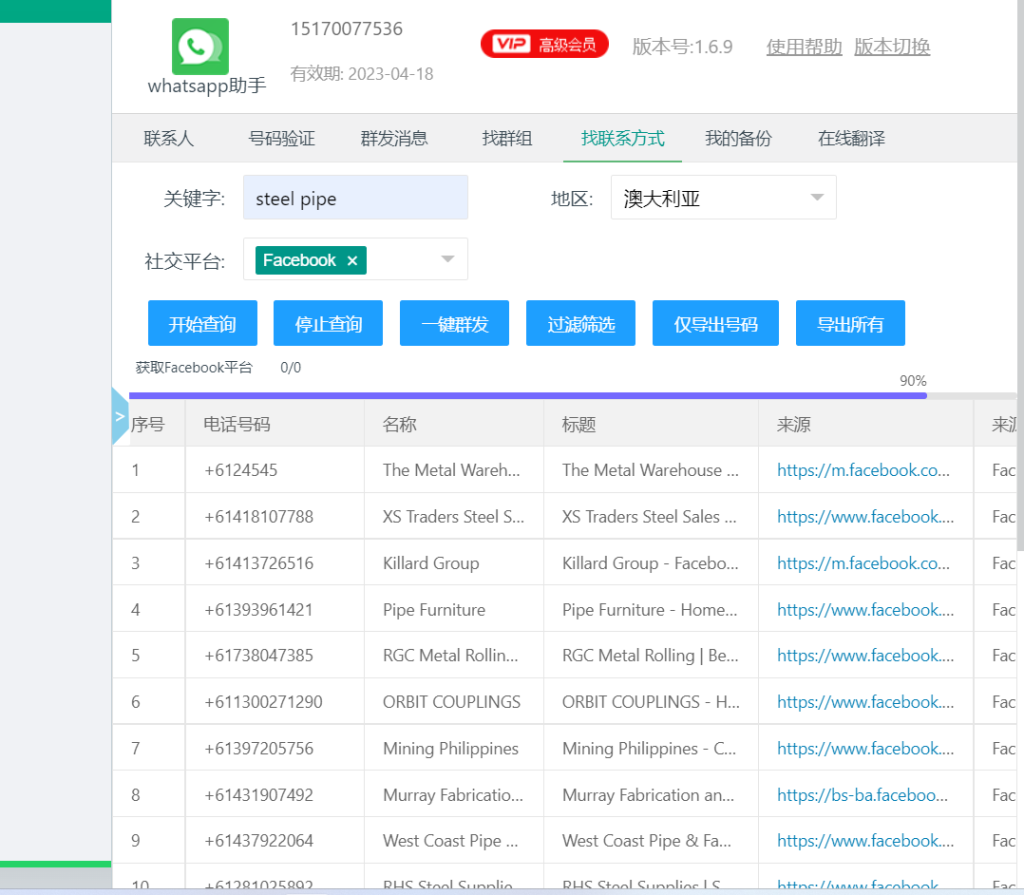The height and width of the screenshot is (895, 1024).
Task: Open the 使用帮助 link
Action: pyautogui.click(x=804, y=47)
